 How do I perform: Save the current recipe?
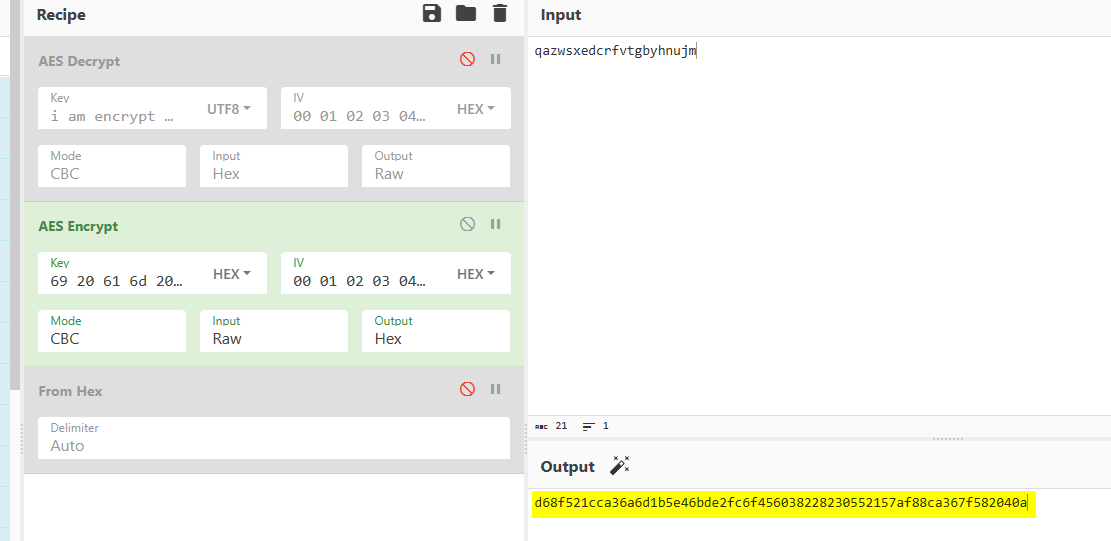point(432,13)
